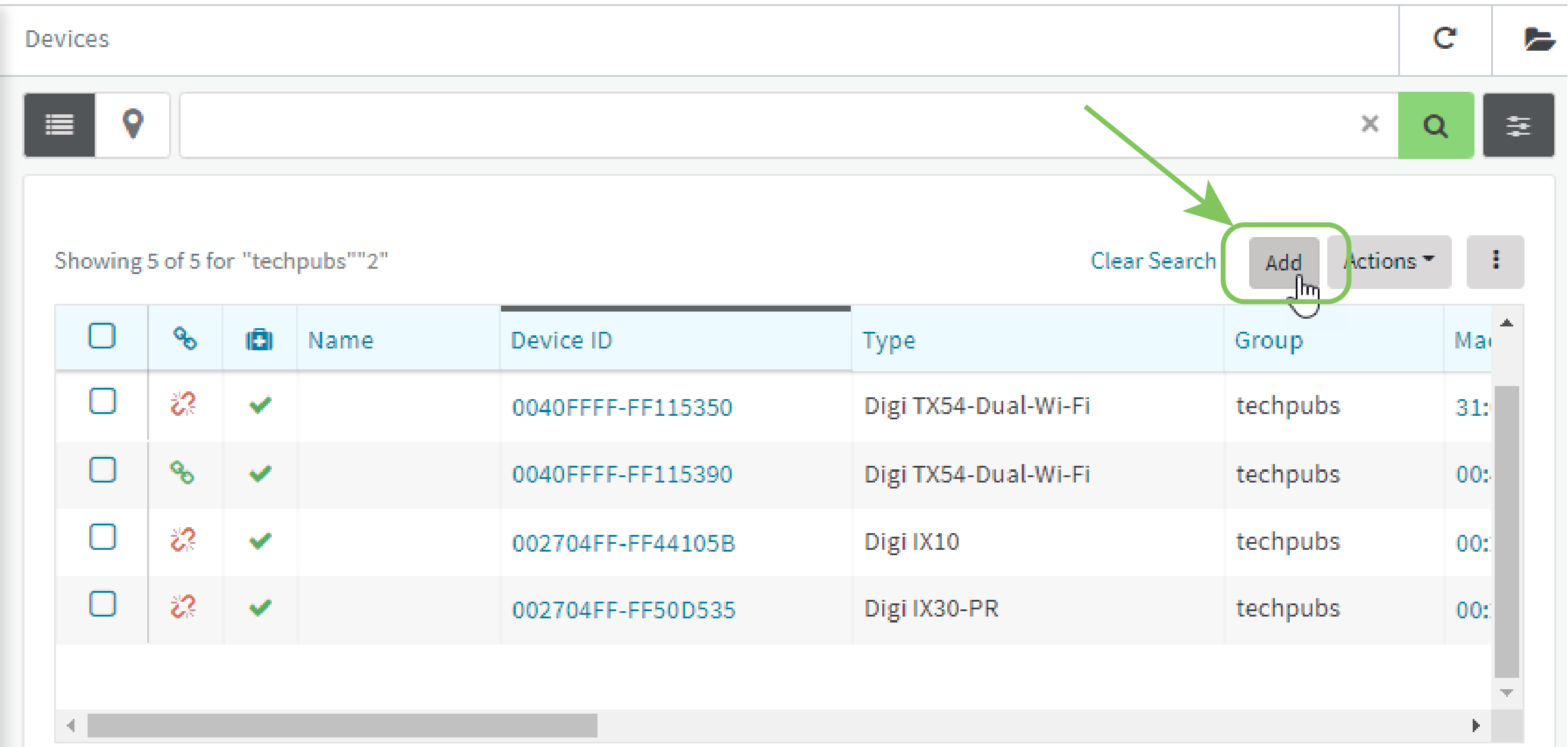Switch to list view icon

[60, 126]
